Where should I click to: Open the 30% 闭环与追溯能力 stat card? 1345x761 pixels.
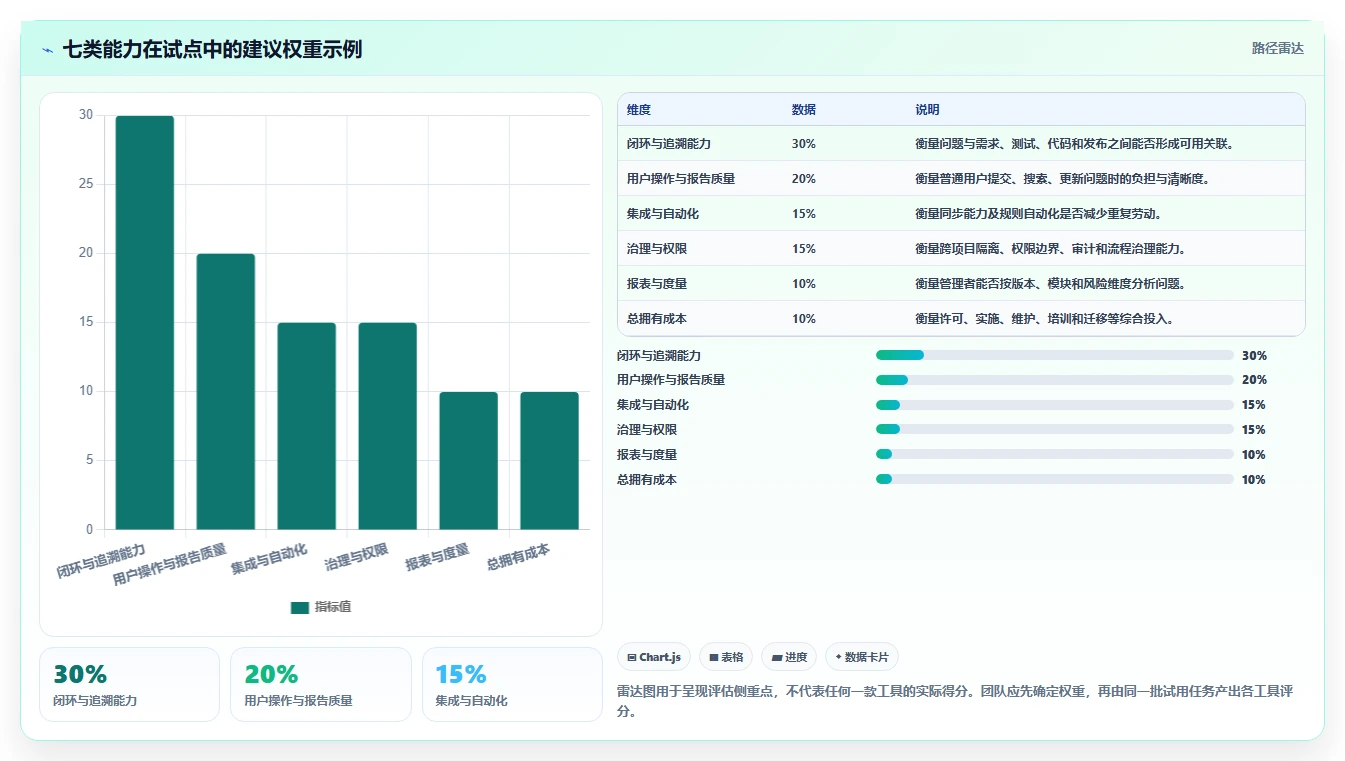coord(129,684)
